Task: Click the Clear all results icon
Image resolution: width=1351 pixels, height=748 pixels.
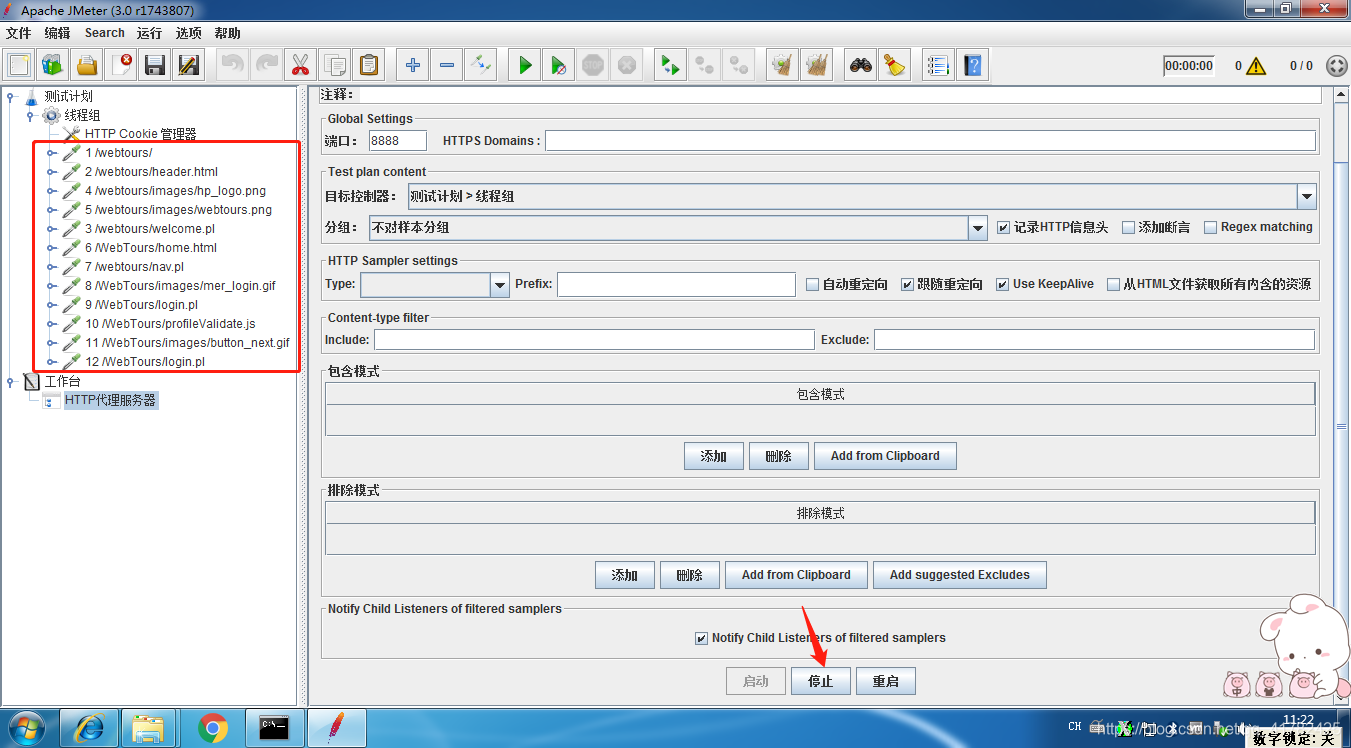Action: (x=816, y=65)
